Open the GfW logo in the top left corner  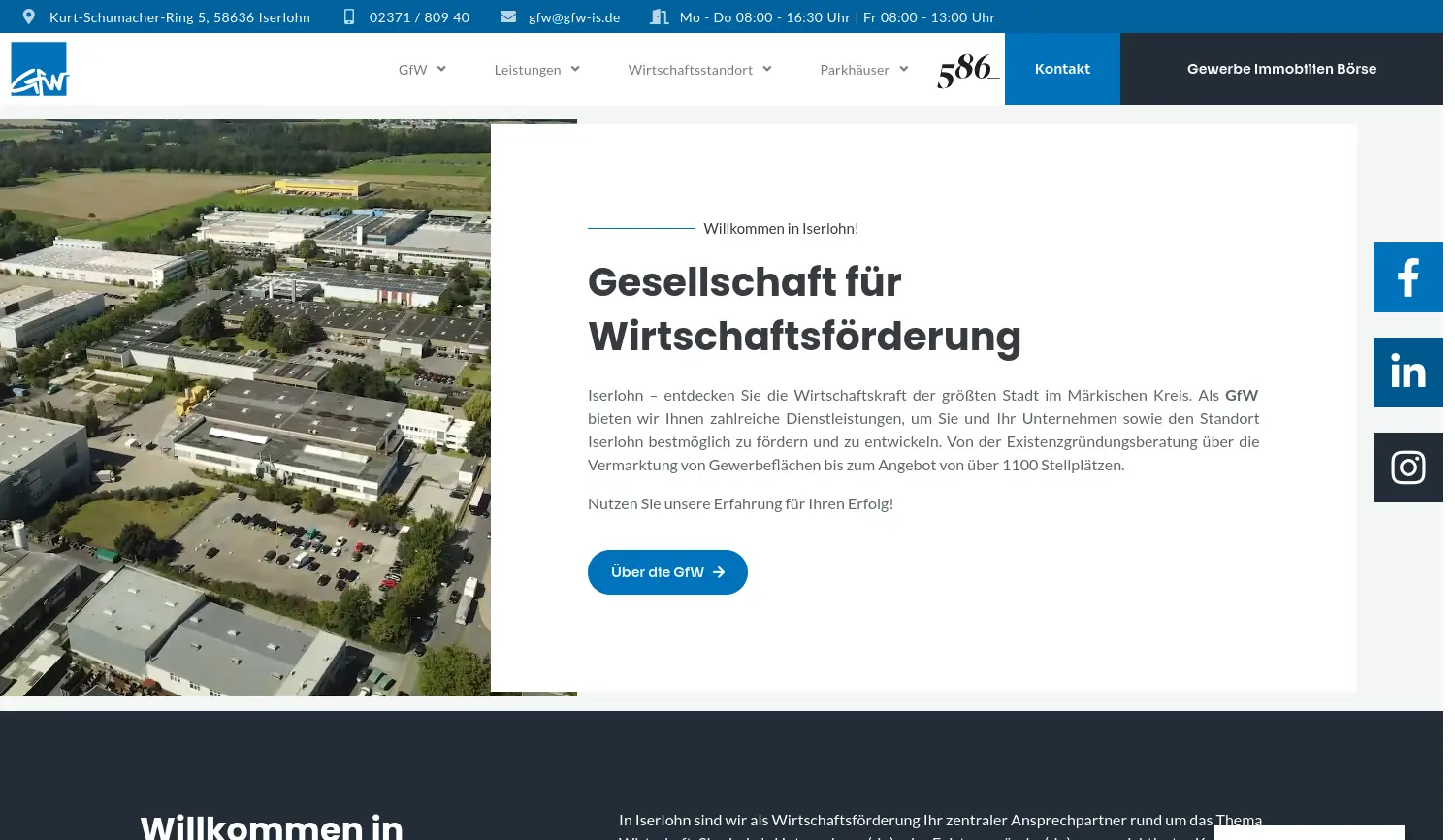(x=40, y=68)
